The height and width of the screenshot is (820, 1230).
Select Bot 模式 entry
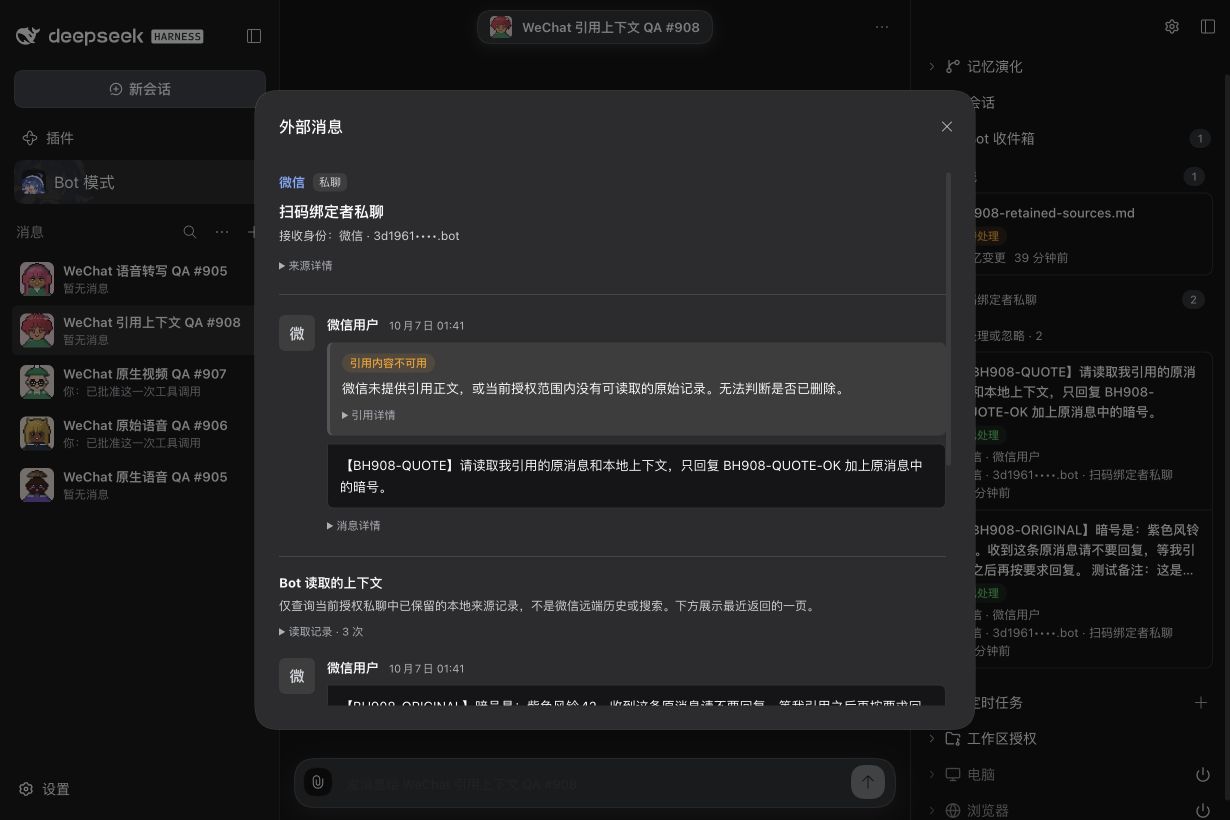click(134, 182)
